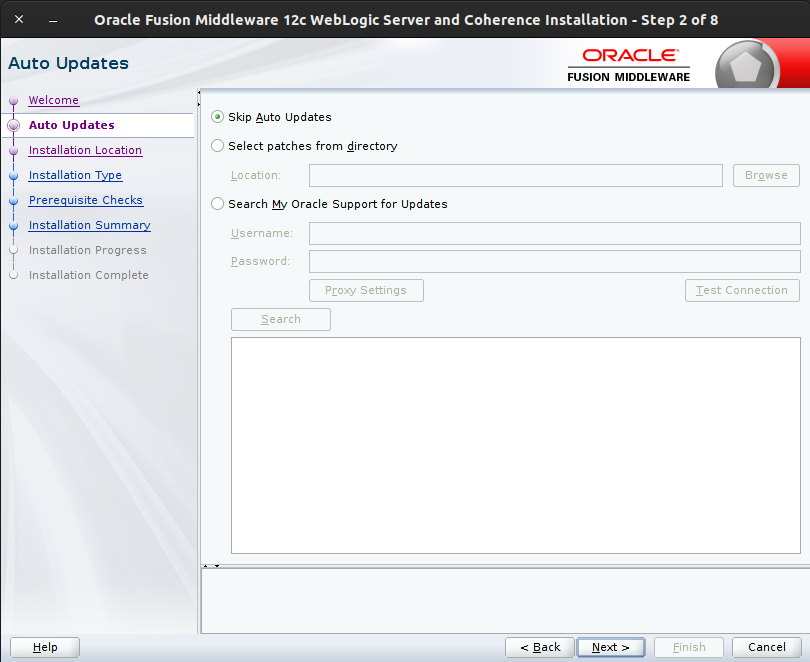Go to Installation Location step
This screenshot has height=662, width=810.
[x=85, y=150]
